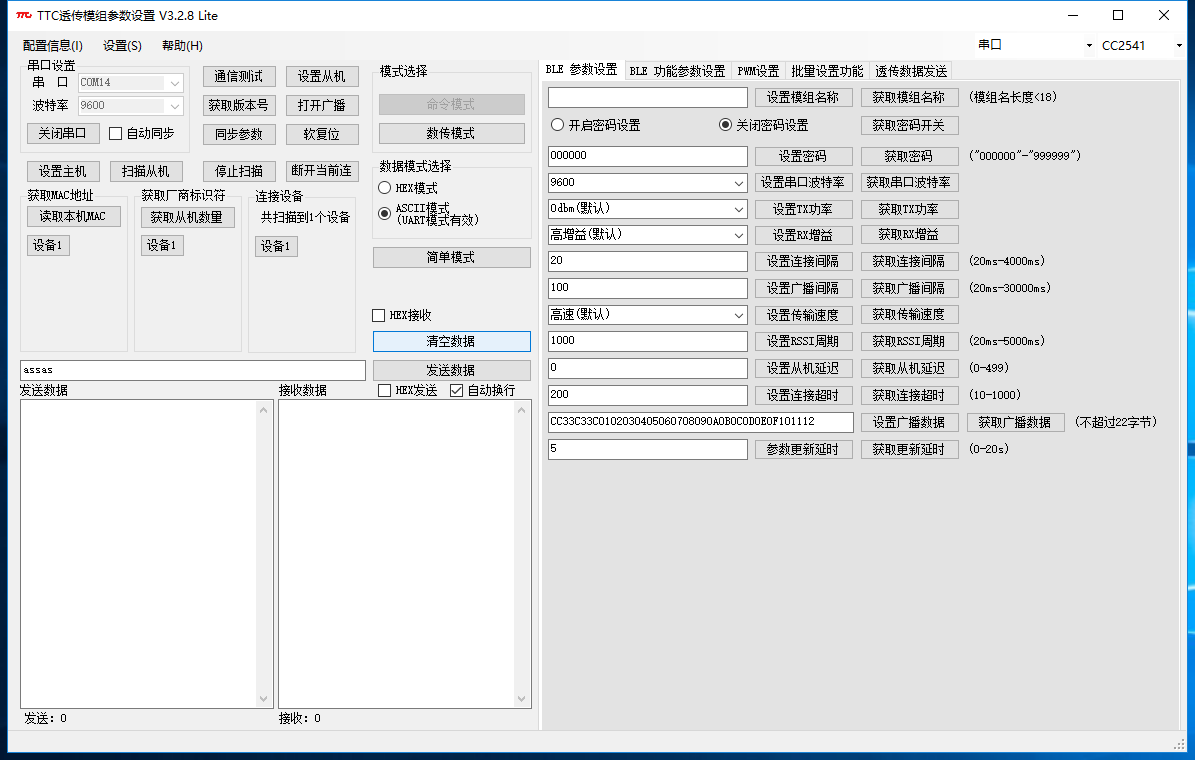
Task: Click the 关闭串口 button
Action: tap(63, 133)
